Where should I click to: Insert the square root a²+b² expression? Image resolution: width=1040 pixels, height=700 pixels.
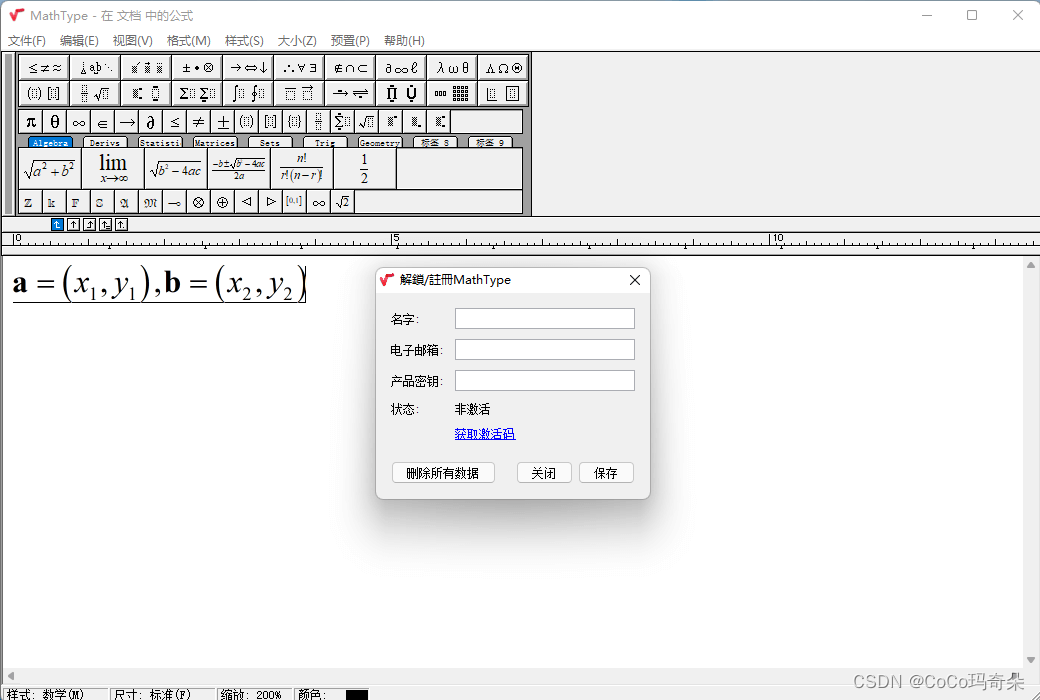pos(50,169)
